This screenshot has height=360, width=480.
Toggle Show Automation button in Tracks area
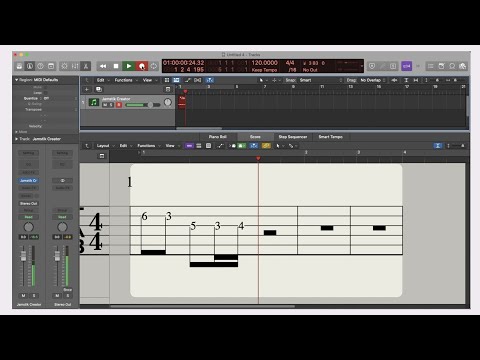pos(188,80)
